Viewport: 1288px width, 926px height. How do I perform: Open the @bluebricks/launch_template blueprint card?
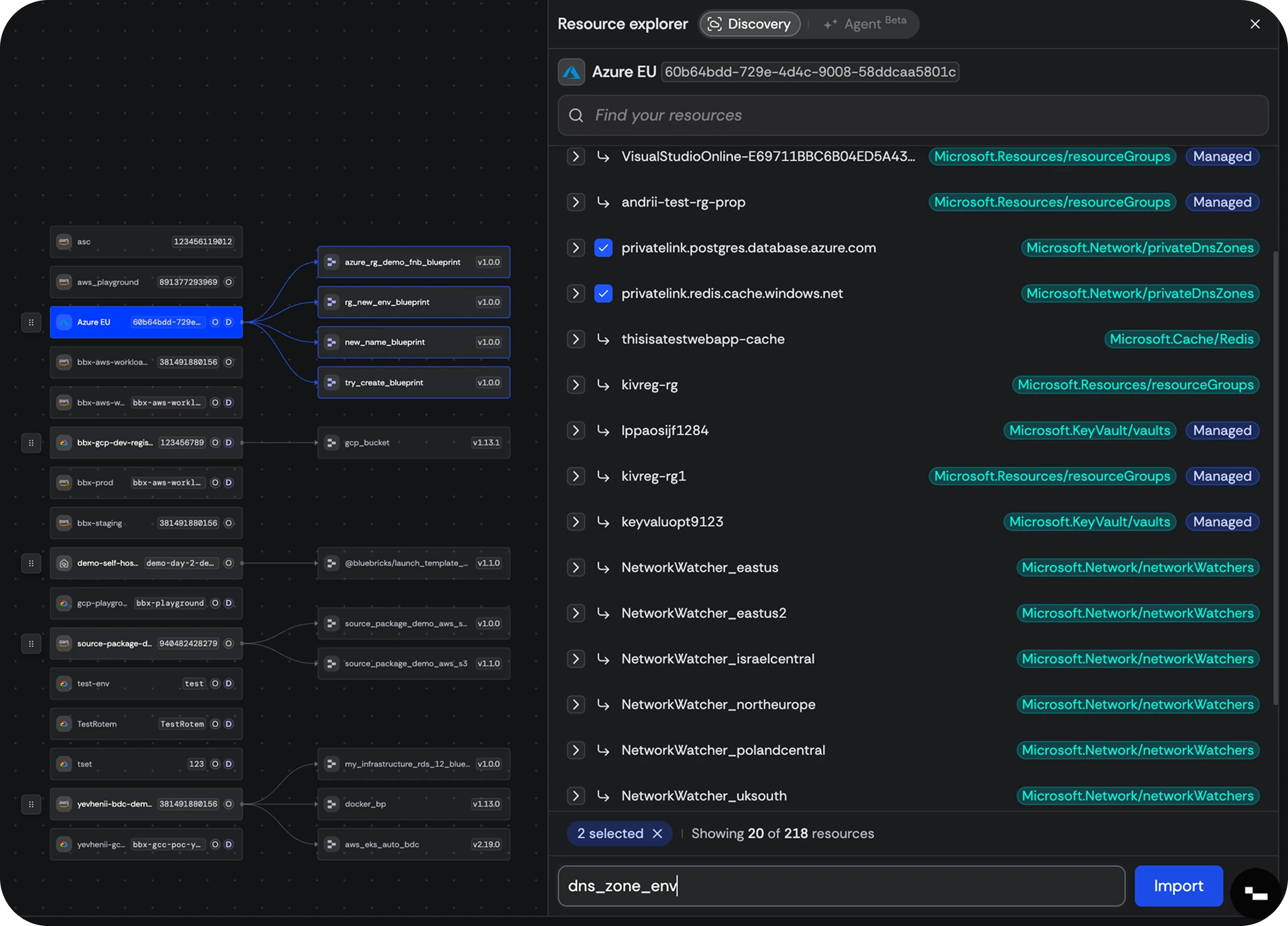[x=414, y=564]
